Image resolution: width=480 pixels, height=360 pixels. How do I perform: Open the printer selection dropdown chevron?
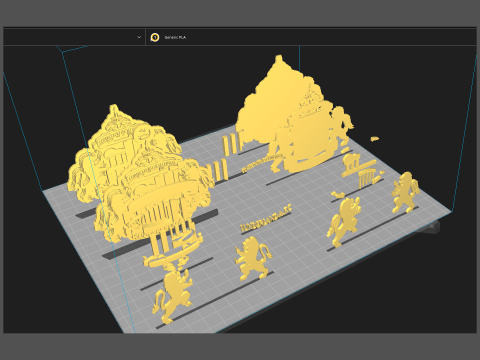(139, 37)
